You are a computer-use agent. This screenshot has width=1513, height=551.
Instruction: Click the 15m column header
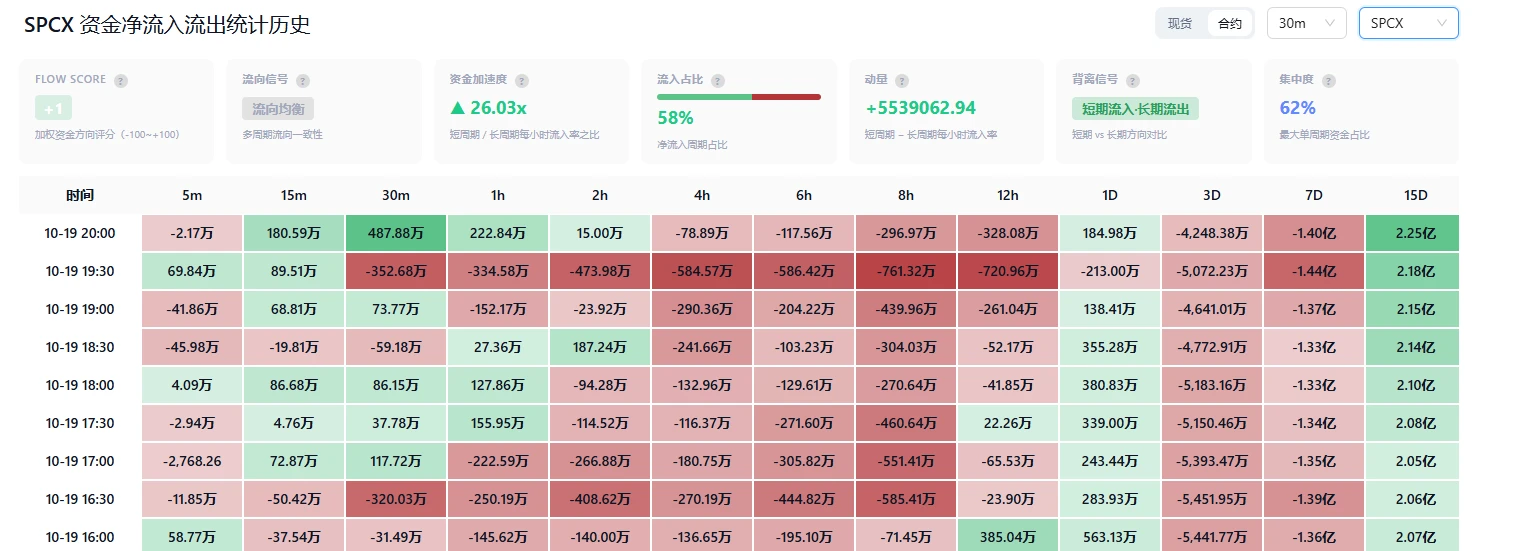[x=294, y=195]
